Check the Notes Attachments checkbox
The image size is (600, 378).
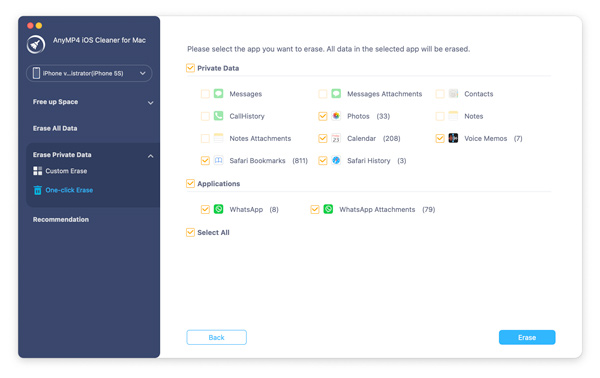(x=205, y=138)
